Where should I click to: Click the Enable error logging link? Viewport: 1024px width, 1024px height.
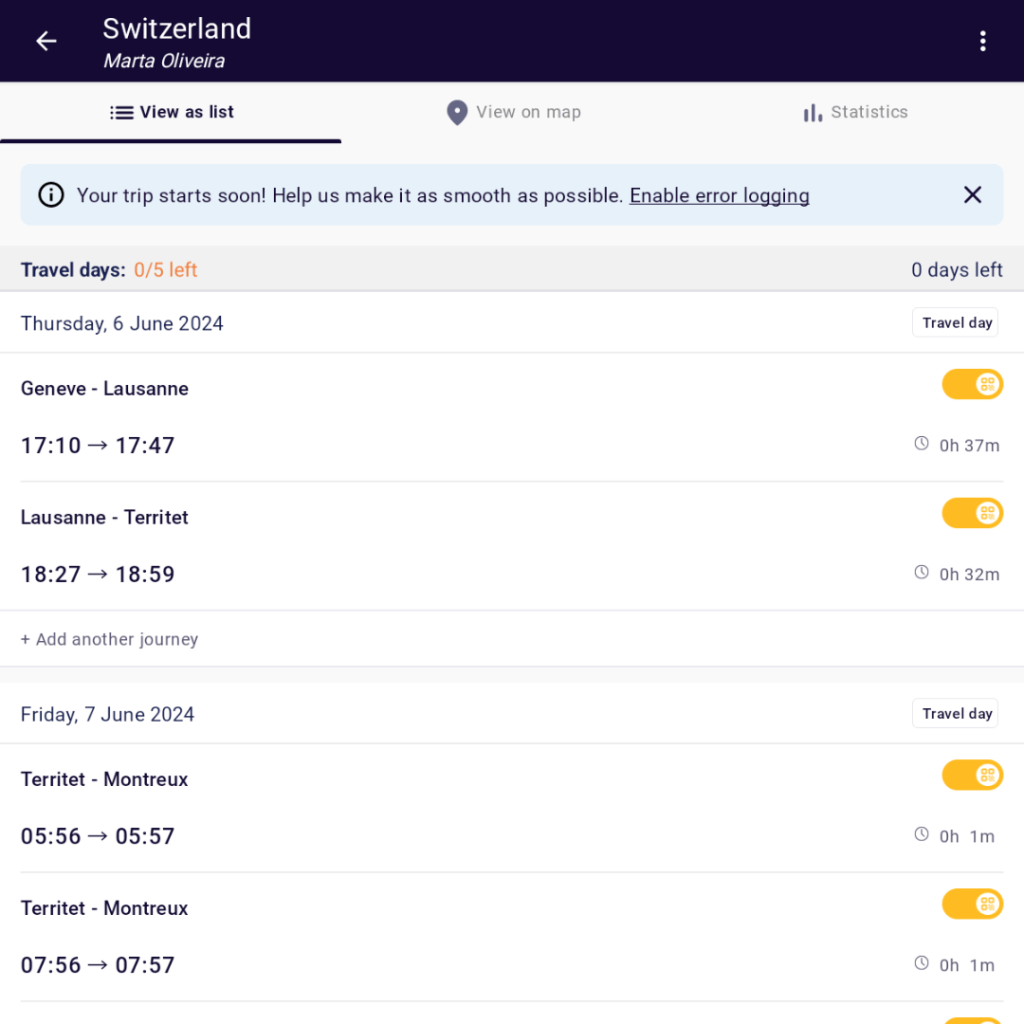pos(719,196)
